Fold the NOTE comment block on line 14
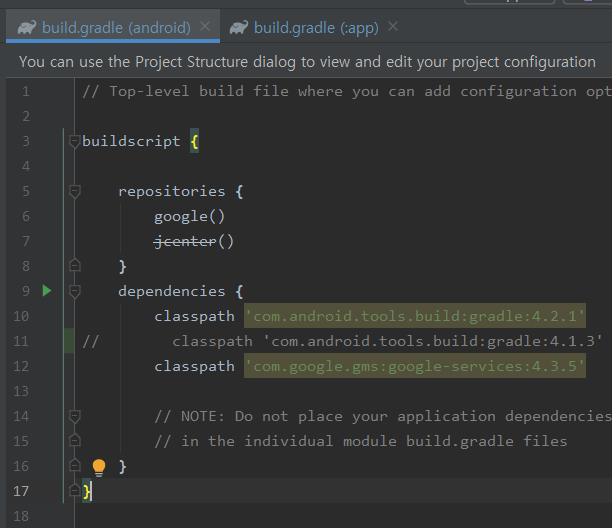The height and width of the screenshot is (528, 612). coord(74,416)
